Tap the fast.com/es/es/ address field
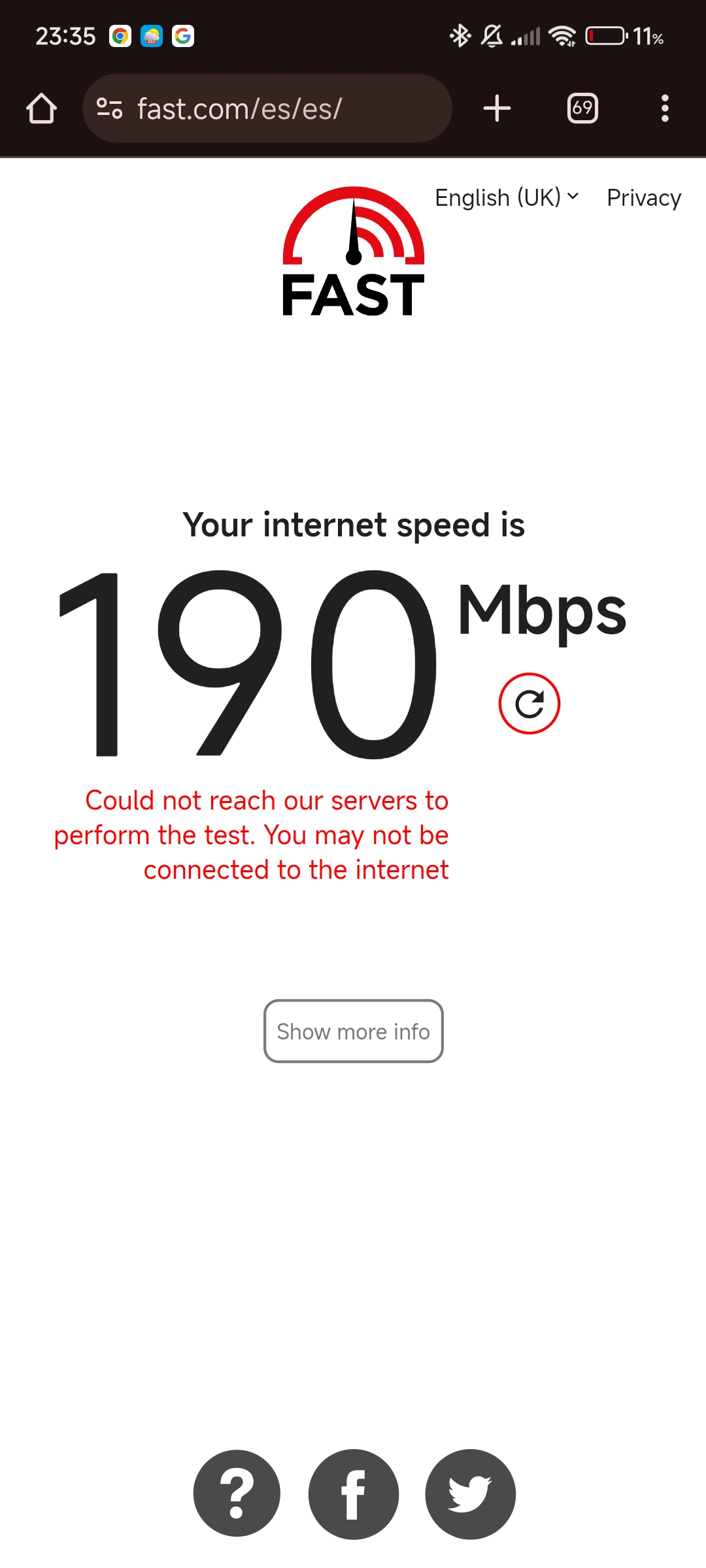Viewport: 706px width, 1568px height. [267, 108]
